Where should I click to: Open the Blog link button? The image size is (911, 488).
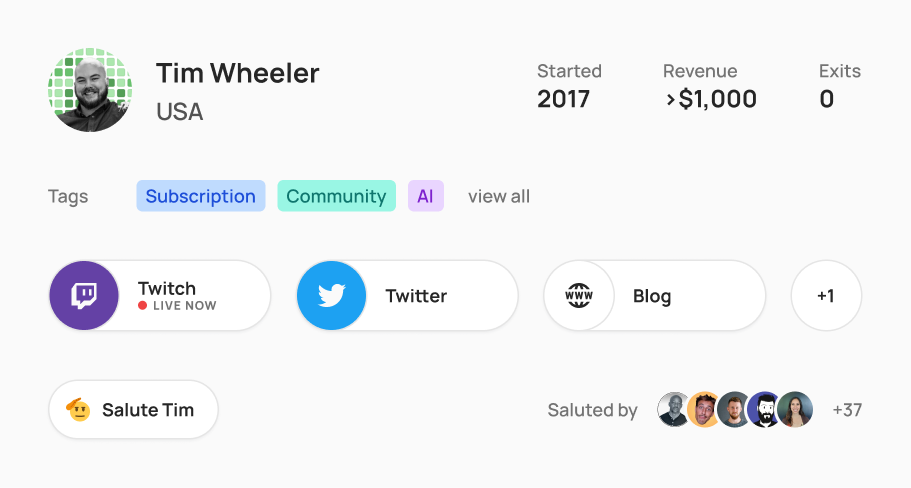(x=655, y=296)
